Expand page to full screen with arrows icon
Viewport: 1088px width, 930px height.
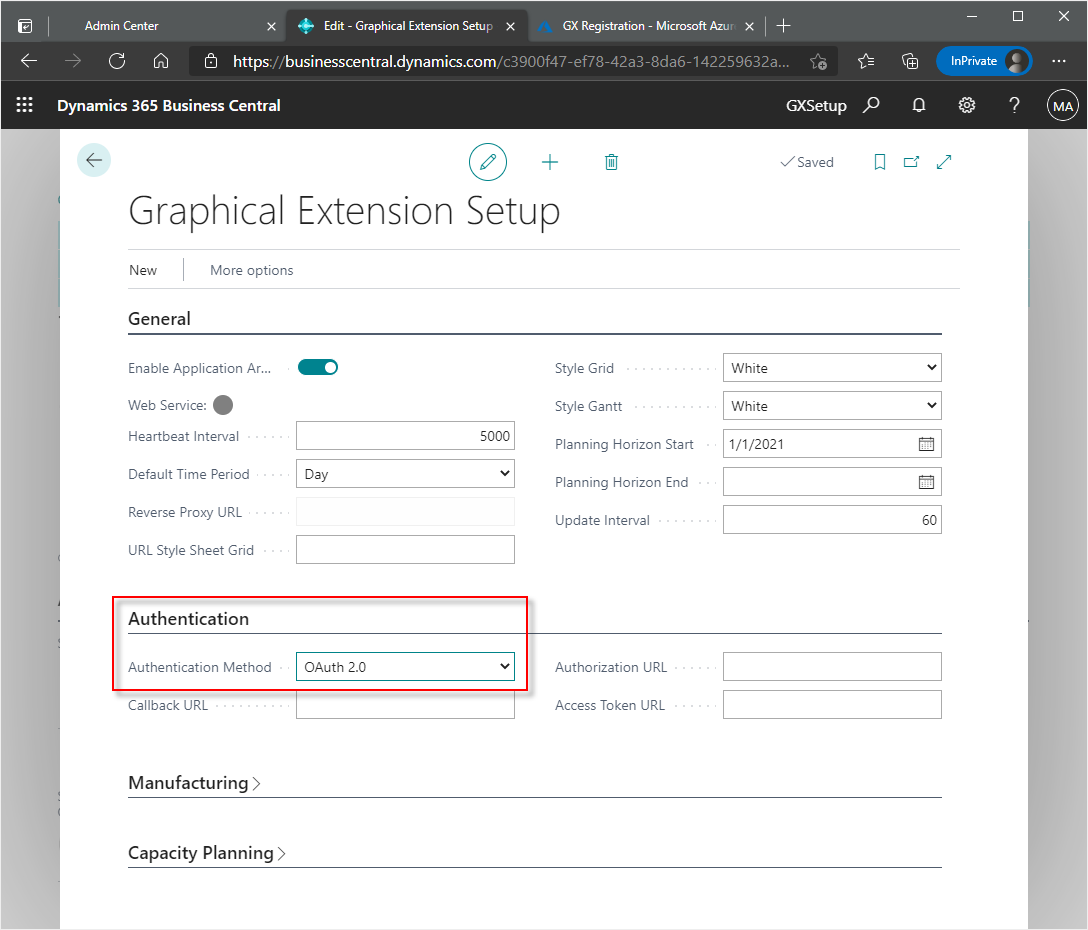coord(944,162)
